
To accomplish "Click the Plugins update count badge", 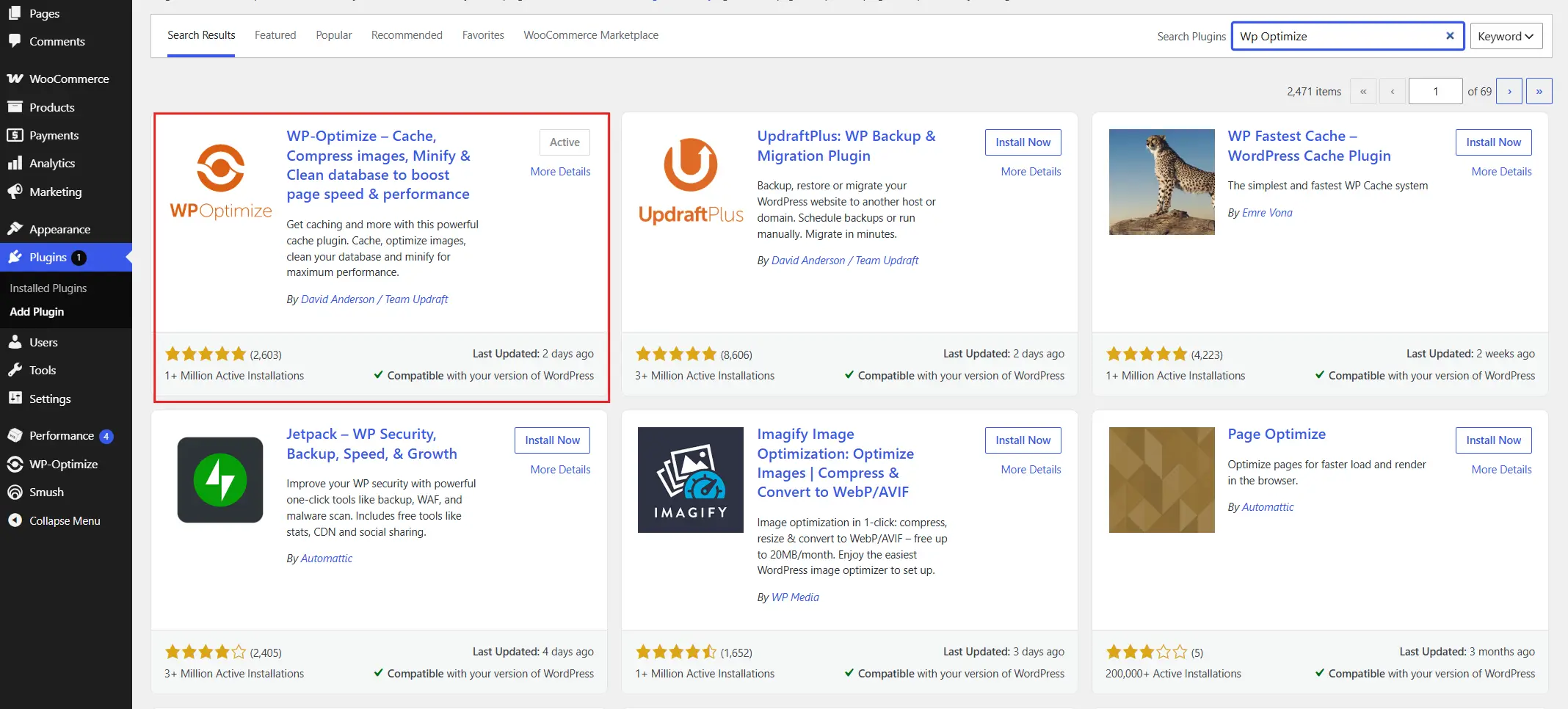I will tap(79, 258).
